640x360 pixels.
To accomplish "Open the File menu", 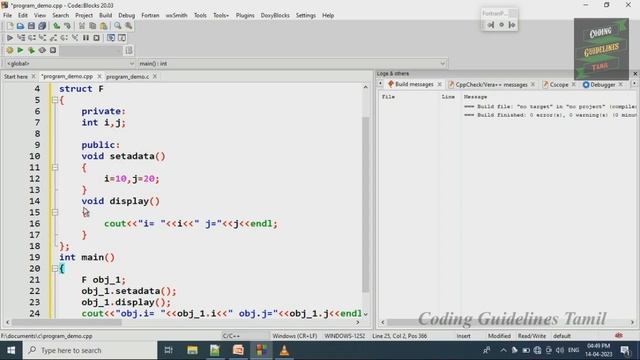I will tap(7, 15).
